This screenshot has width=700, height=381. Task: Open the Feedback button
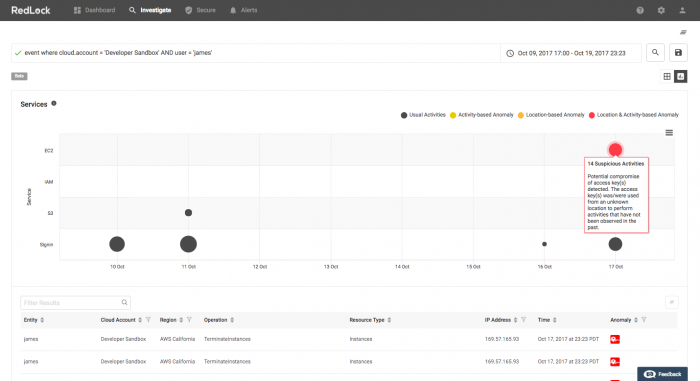pos(662,374)
